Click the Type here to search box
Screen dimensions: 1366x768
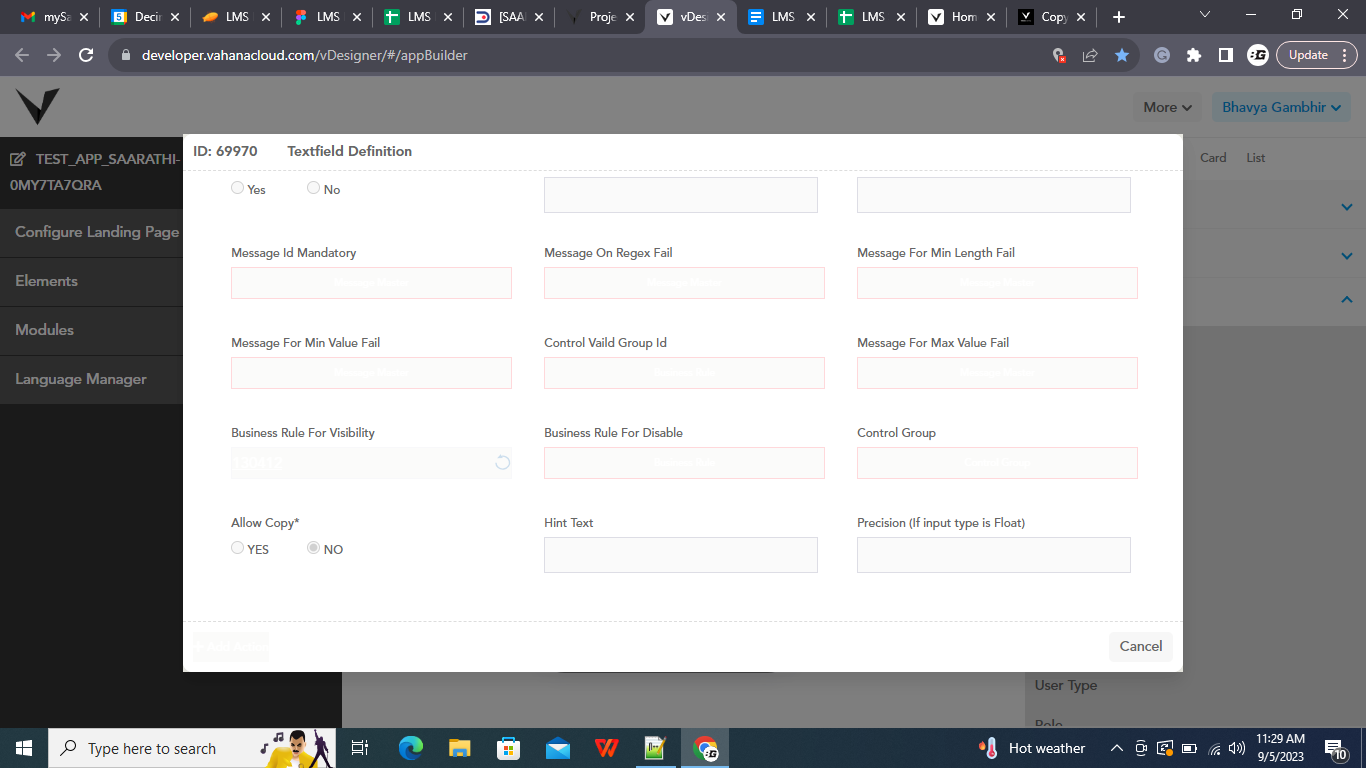coord(190,748)
